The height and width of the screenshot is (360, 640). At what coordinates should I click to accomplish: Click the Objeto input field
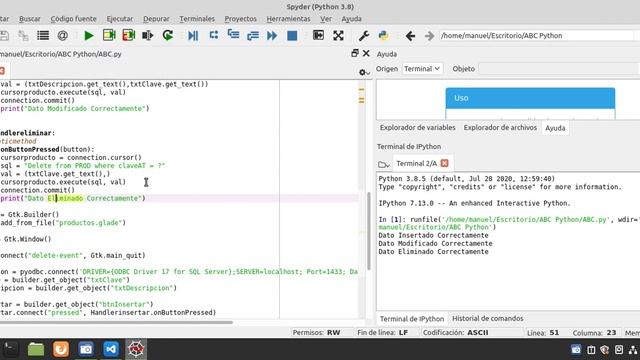click(559, 69)
